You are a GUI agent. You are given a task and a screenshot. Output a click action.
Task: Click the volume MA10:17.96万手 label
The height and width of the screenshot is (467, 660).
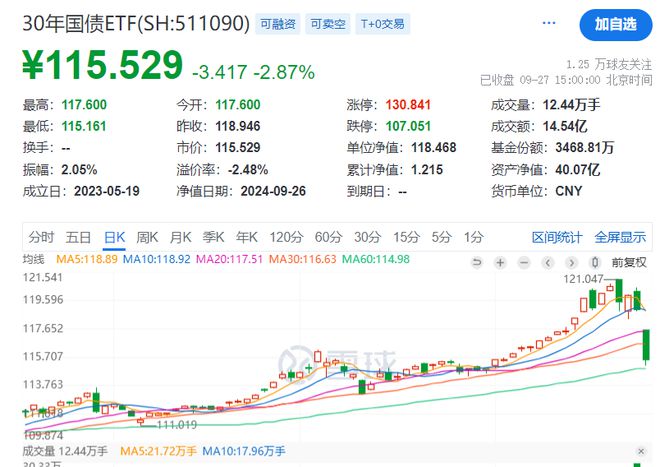coord(244,451)
